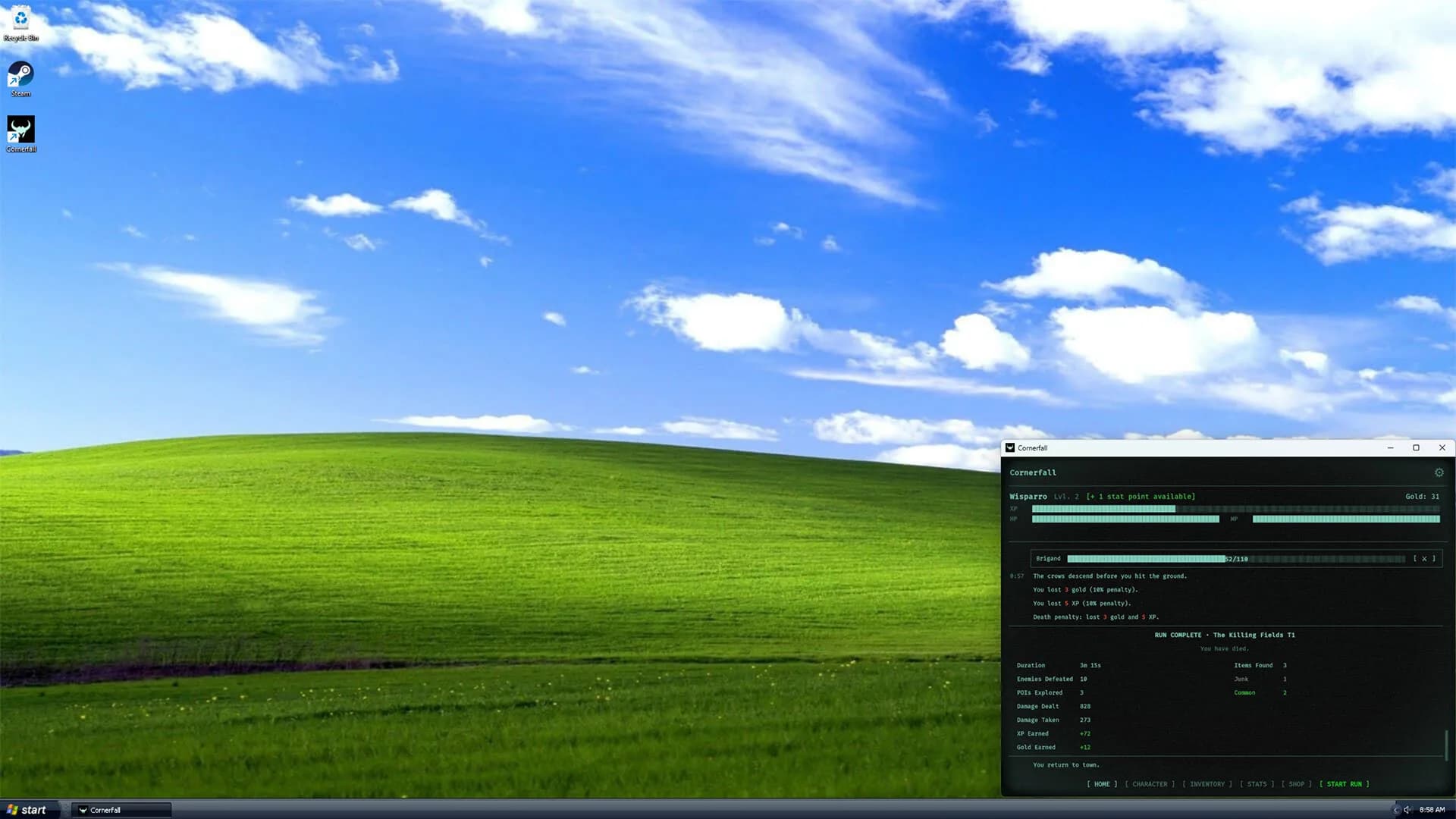Click the "Brigand" enemy name label
Image resolution: width=1456 pixels, height=819 pixels.
1048,559
